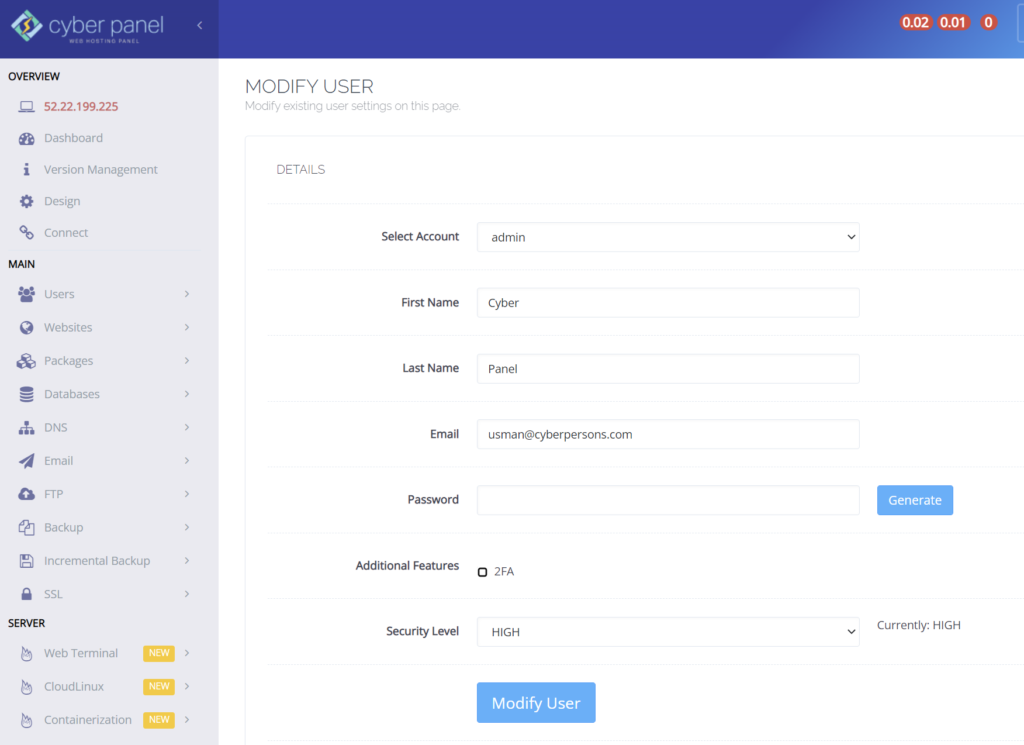Click the Dashboard gauge icon
The width and height of the screenshot is (1024, 745).
click(26, 138)
